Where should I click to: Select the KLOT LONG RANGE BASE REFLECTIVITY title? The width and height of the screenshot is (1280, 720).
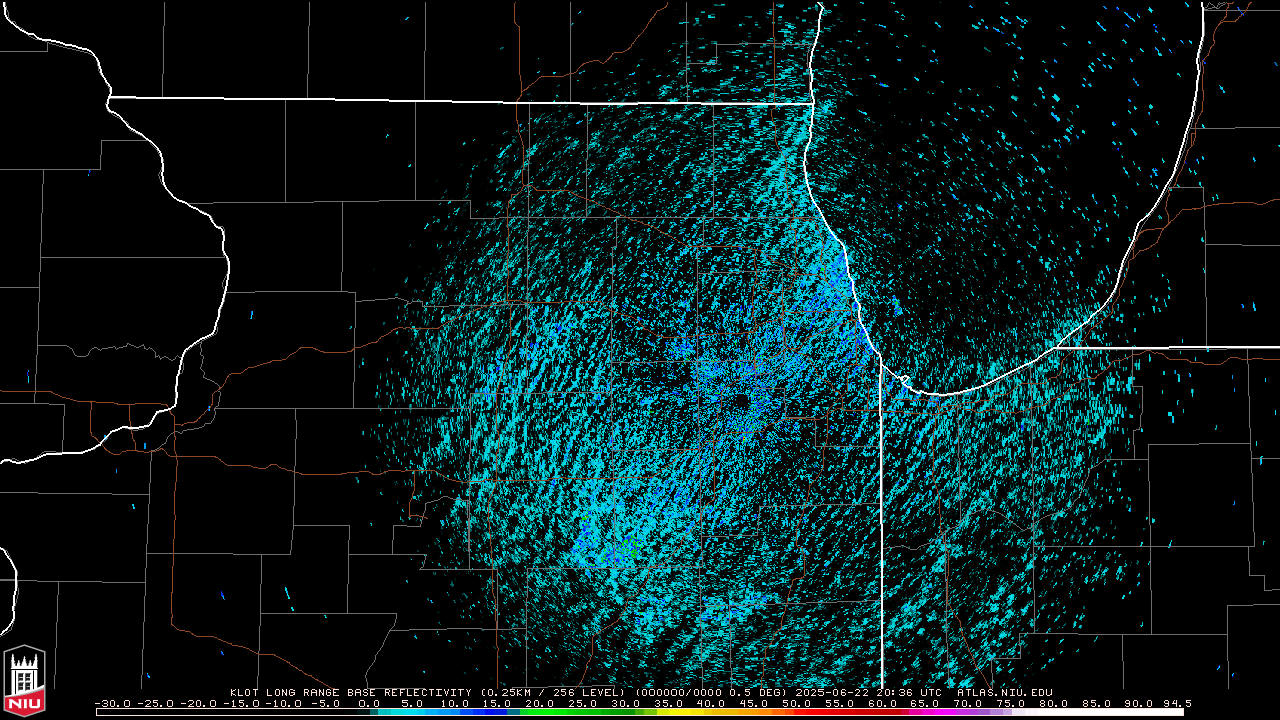pyautogui.click(x=350, y=692)
